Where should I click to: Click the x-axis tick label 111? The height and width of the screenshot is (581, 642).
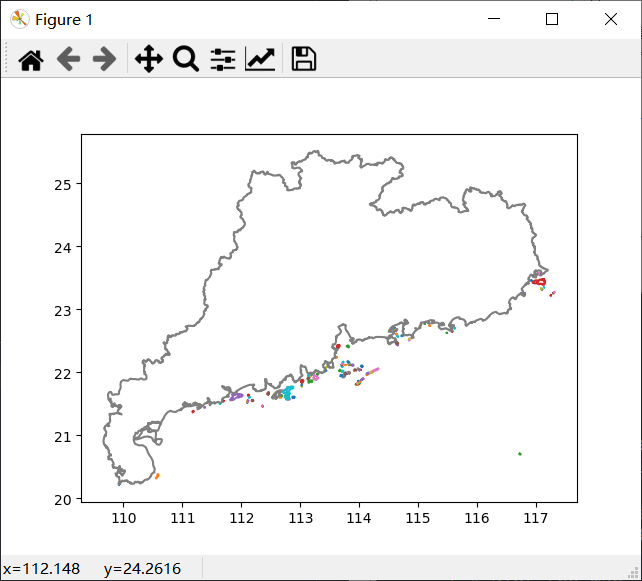coord(183,518)
